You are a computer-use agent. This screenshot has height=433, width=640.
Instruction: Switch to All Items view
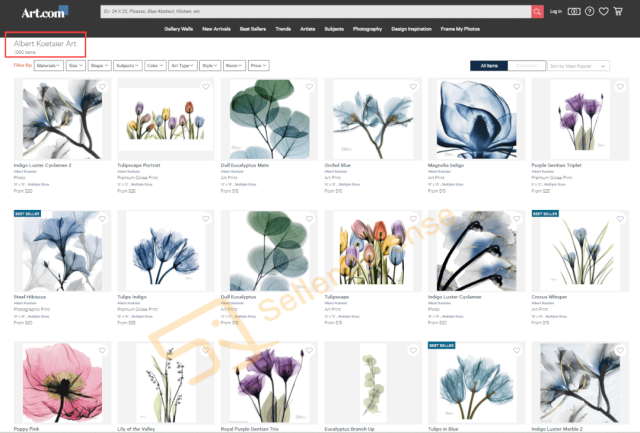pos(489,66)
